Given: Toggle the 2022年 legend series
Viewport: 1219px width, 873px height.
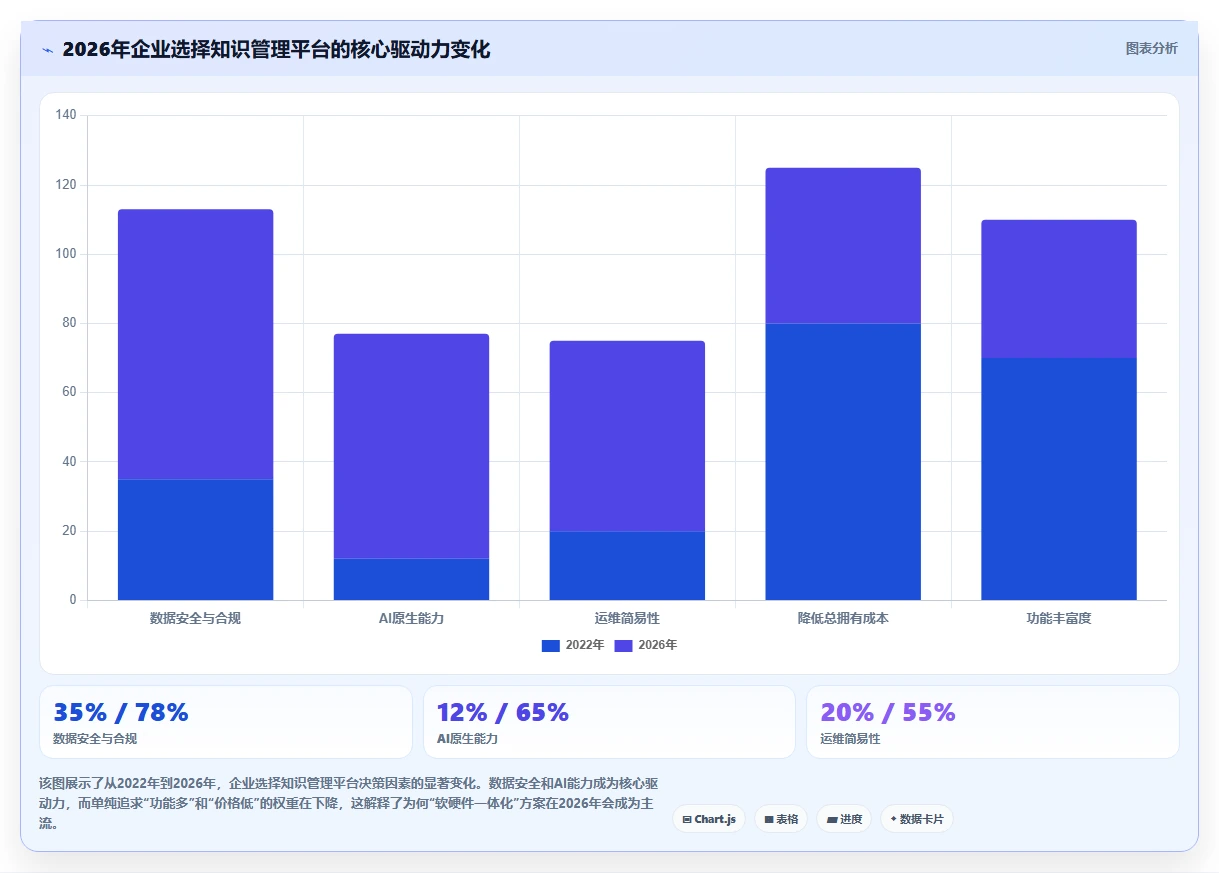Looking at the screenshot, I should [573, 645].
